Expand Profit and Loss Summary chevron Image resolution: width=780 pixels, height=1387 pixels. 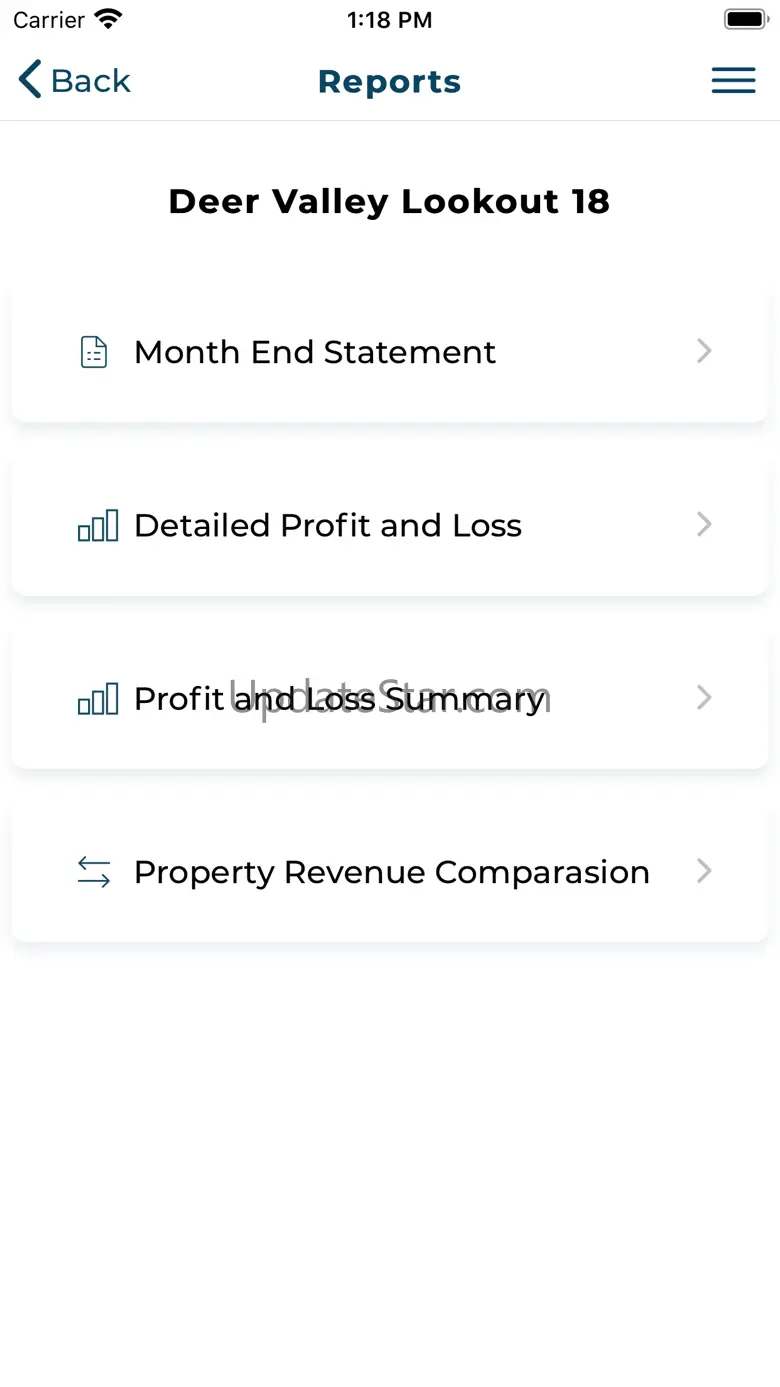tap(704, 697)
